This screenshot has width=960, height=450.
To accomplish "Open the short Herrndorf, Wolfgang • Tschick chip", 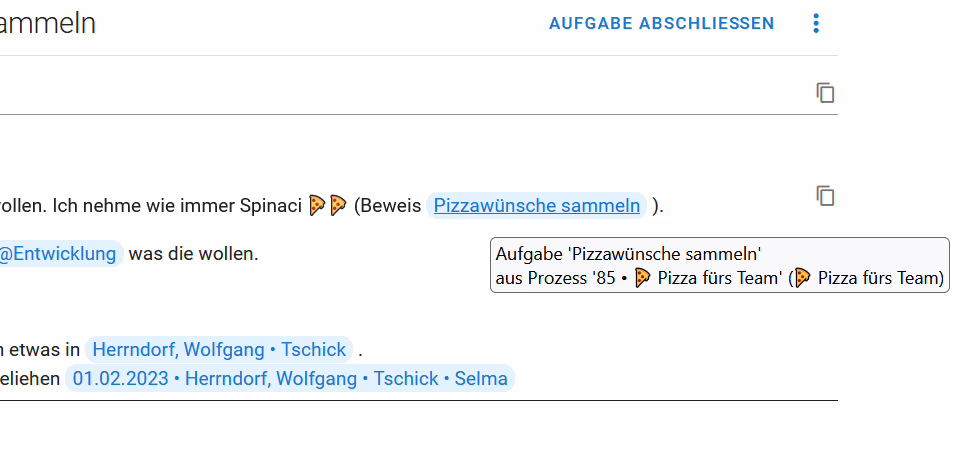I will coord(219,350).
